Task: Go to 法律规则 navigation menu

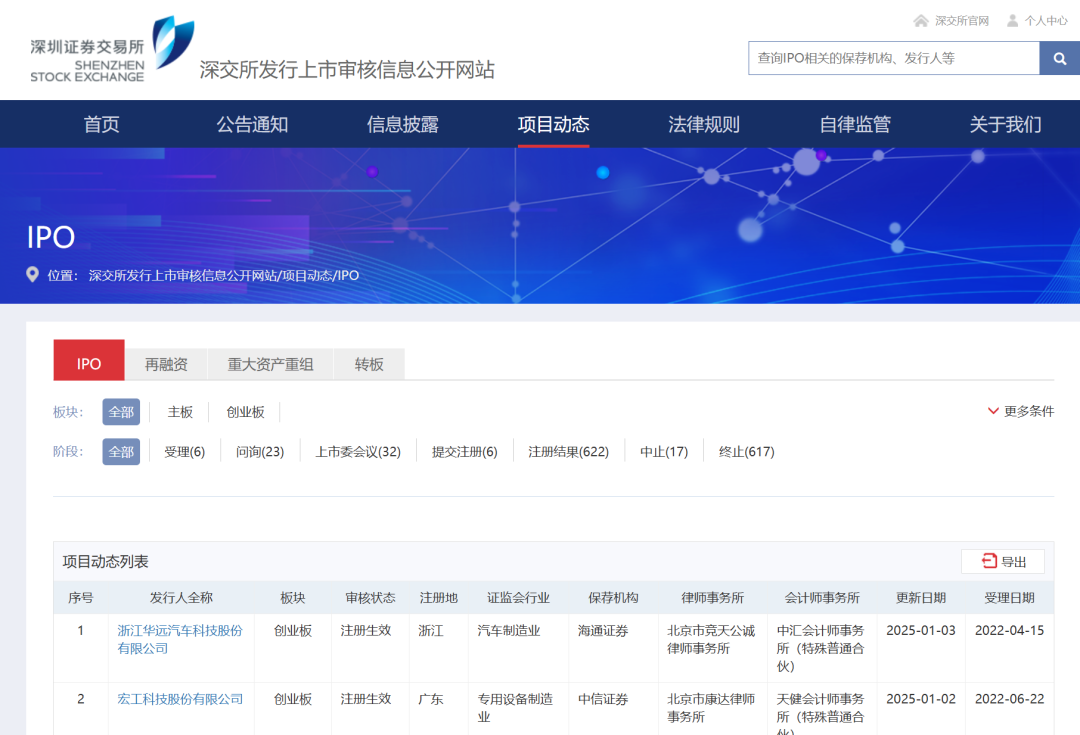Action: tap(703, 125)
